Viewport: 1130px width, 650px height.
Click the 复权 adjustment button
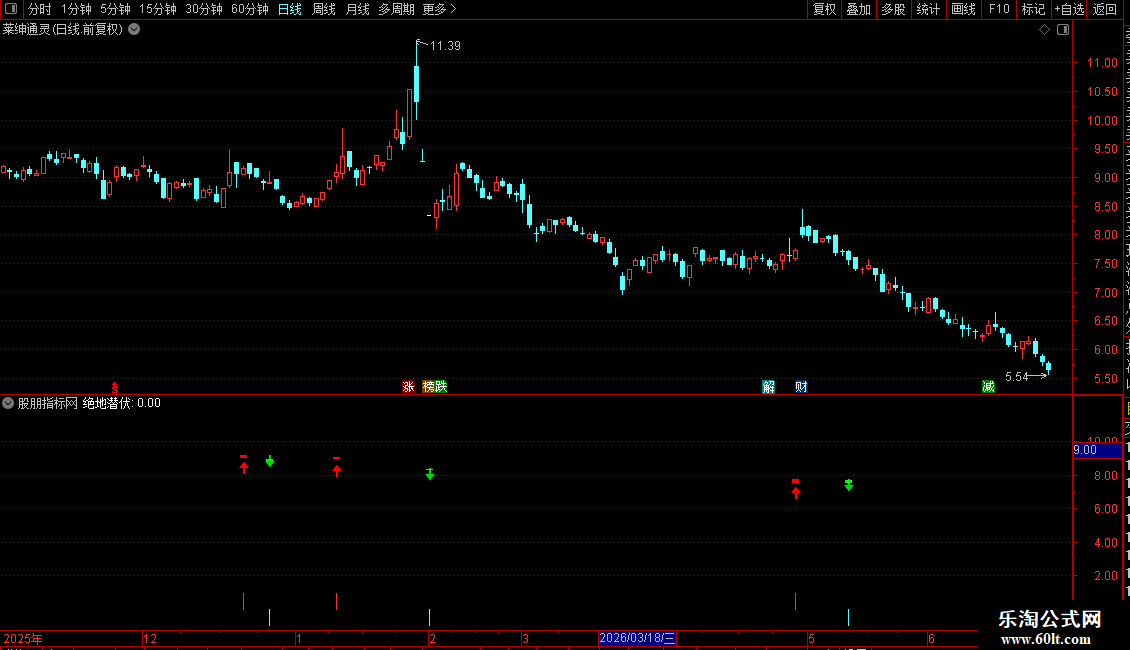(x=824, y=9)
